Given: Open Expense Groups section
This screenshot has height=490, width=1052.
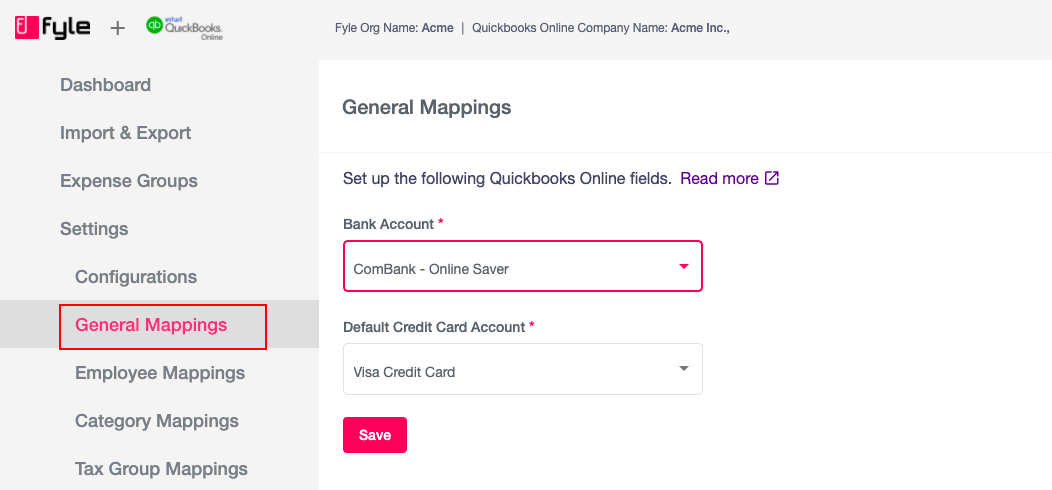Looking at the screenshot, I should pyautogui.click(x=129, y=181).
